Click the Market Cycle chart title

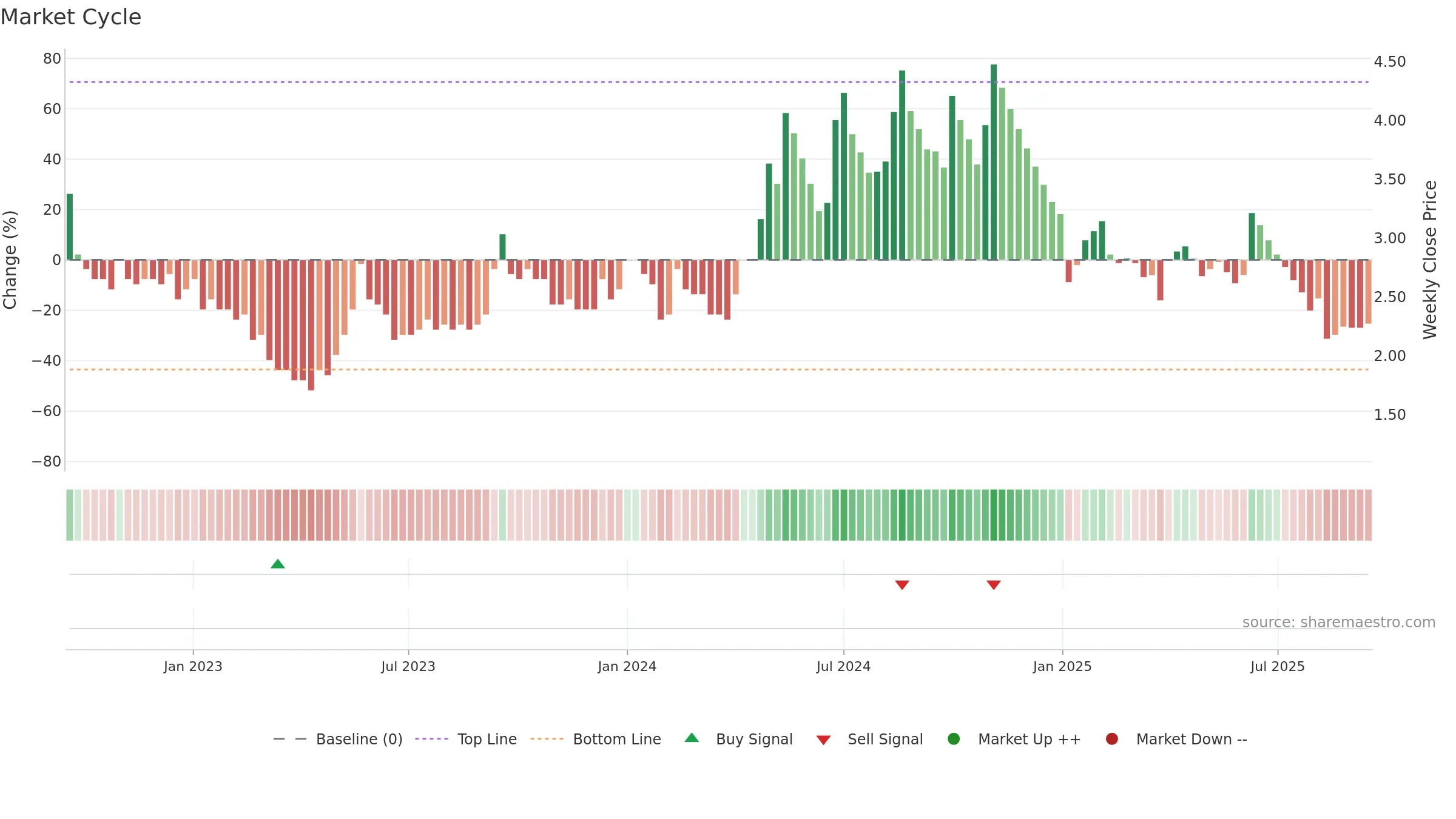tap(71, 17)
